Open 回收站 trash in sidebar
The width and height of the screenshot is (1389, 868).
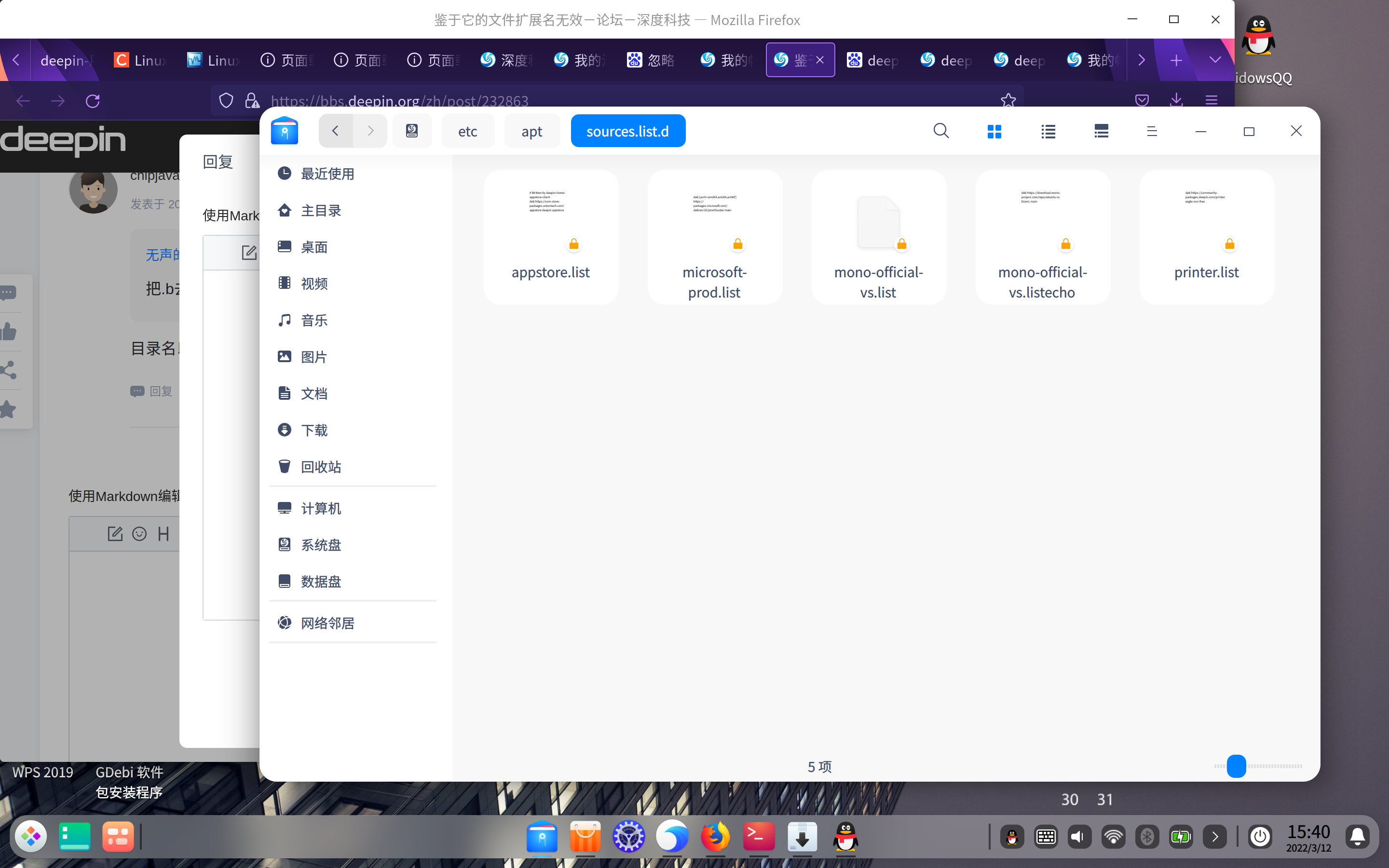tap(320, 466)
